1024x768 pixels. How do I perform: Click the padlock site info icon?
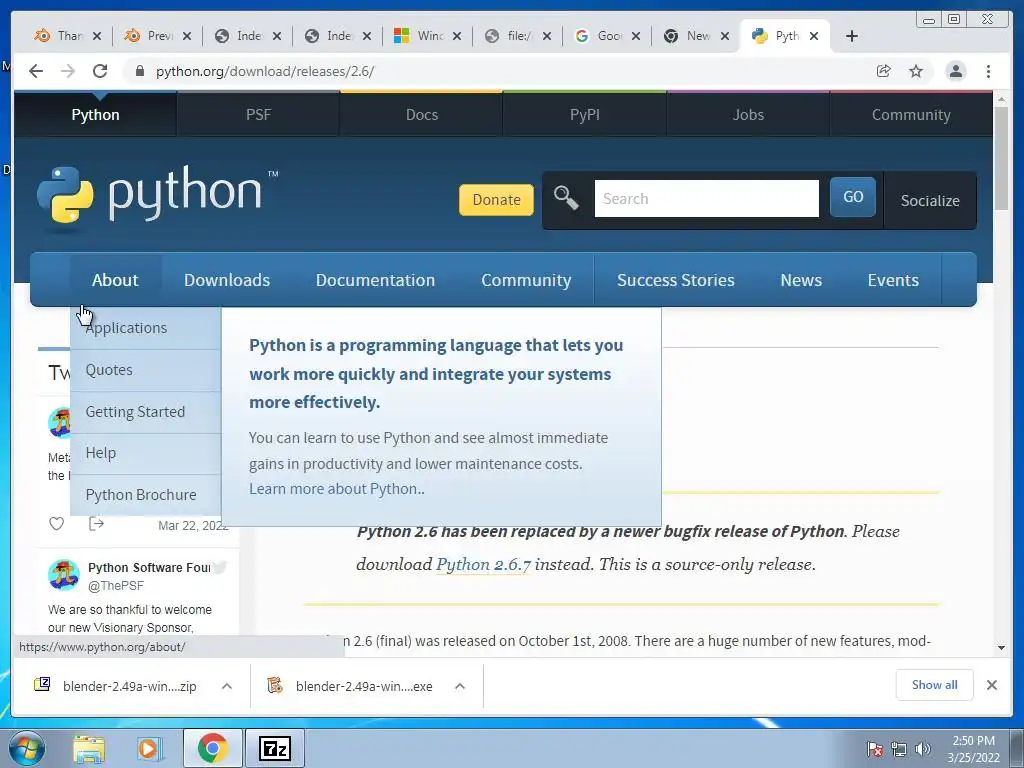[x=139, y=71]
